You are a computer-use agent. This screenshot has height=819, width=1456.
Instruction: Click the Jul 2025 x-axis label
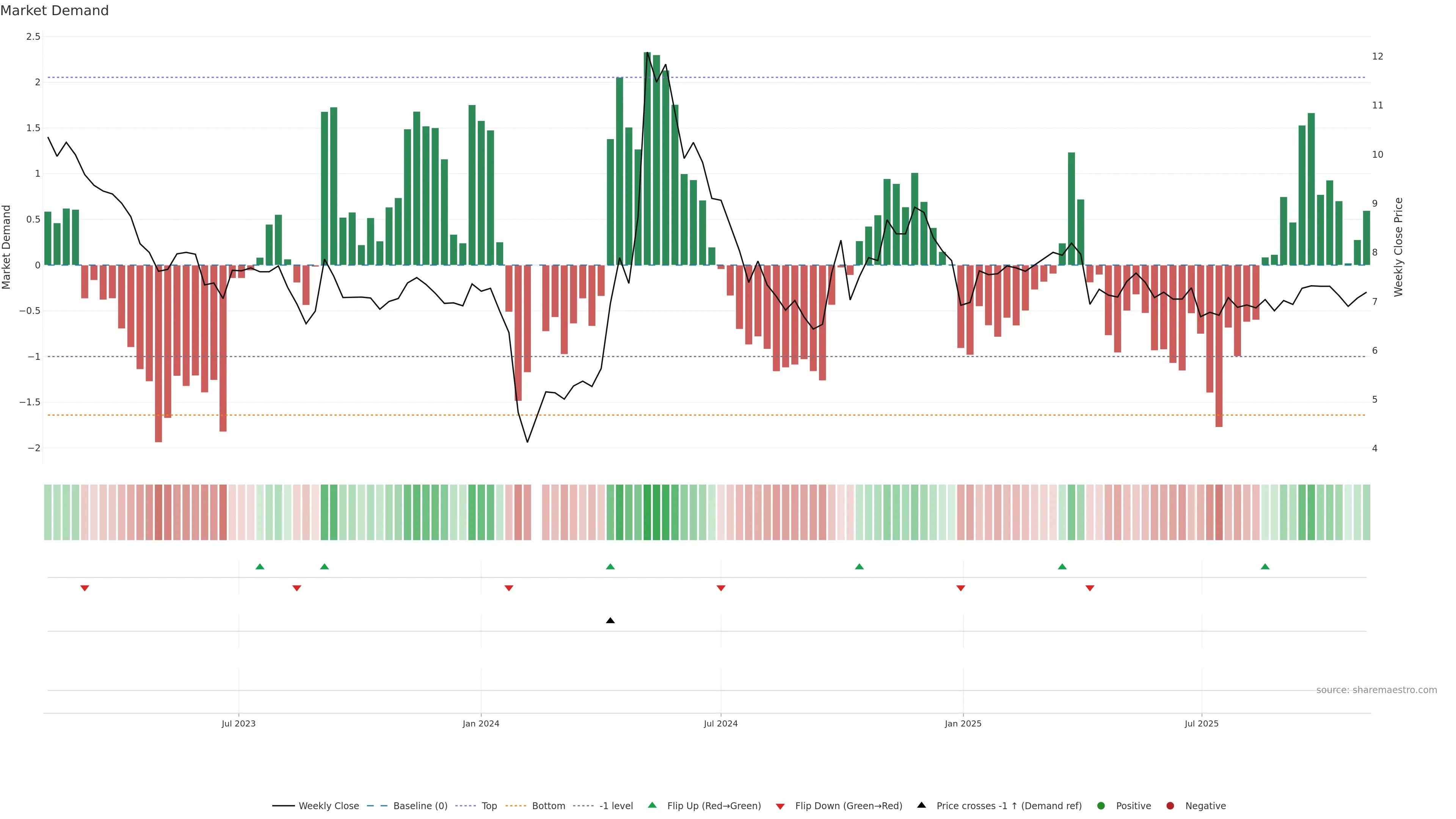point(1201,724)
